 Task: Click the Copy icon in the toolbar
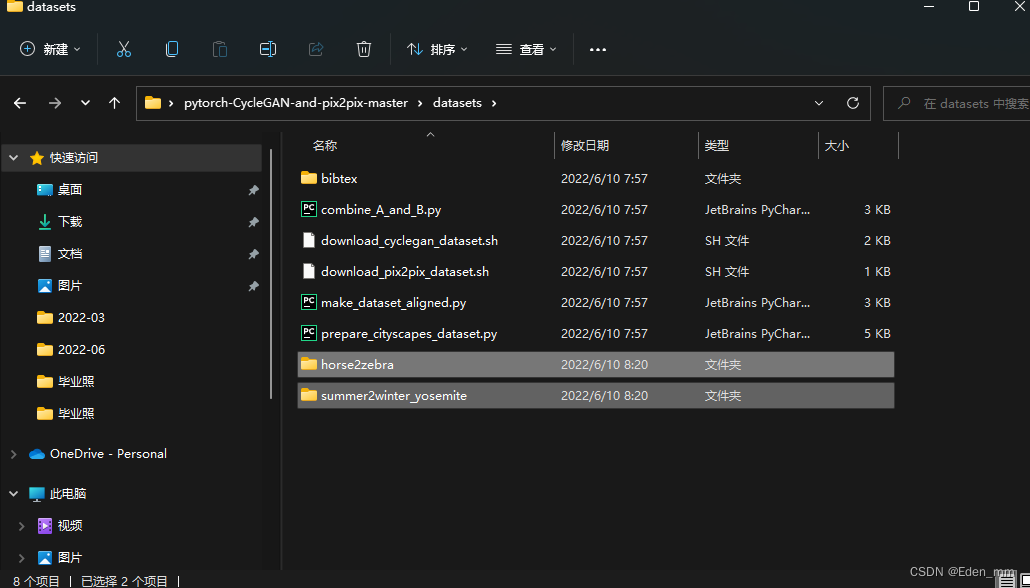171,48
